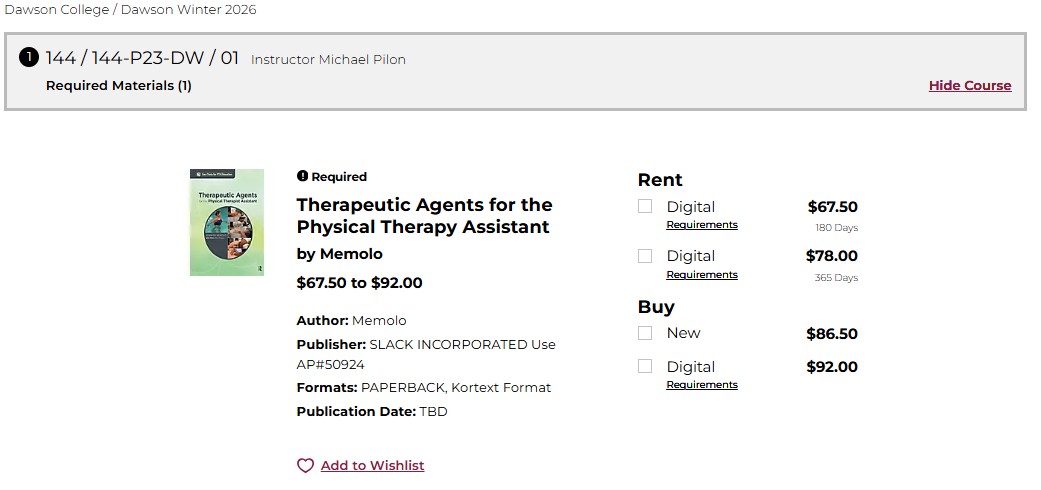
Task: Select the $78.00 365-day digital rental checkbox
Action: (645, 256)
